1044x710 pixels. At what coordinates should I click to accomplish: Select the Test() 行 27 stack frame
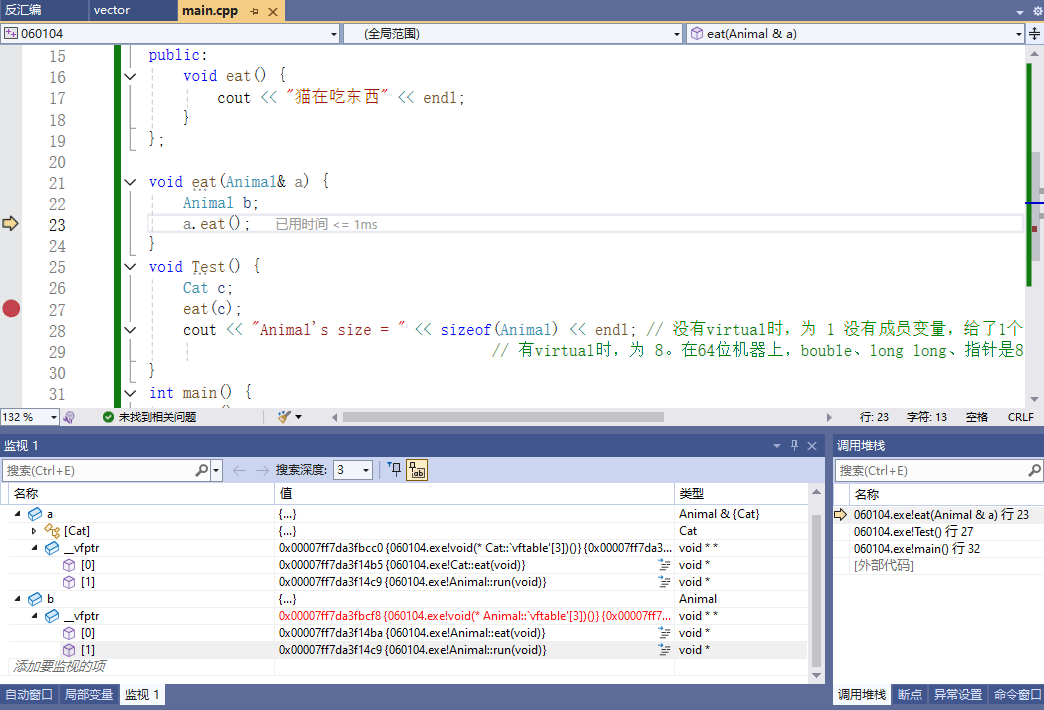click(913, 532)
